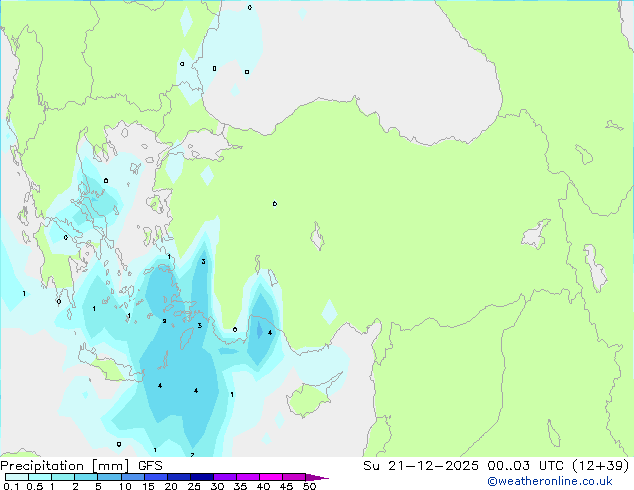Viewport: 634px width, 490px height.
Task: Click the 45 to 50 mm legend swatch
Action: click(294, 477)
